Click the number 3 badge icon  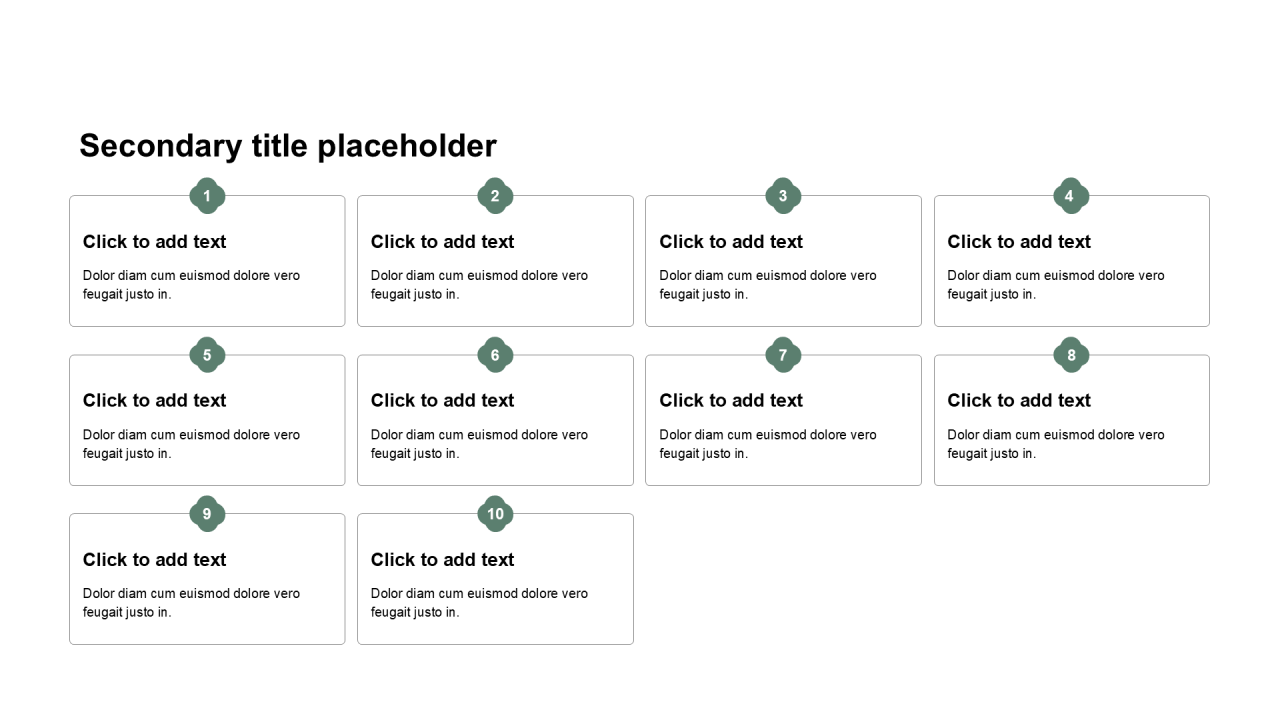tap(783, 196)
